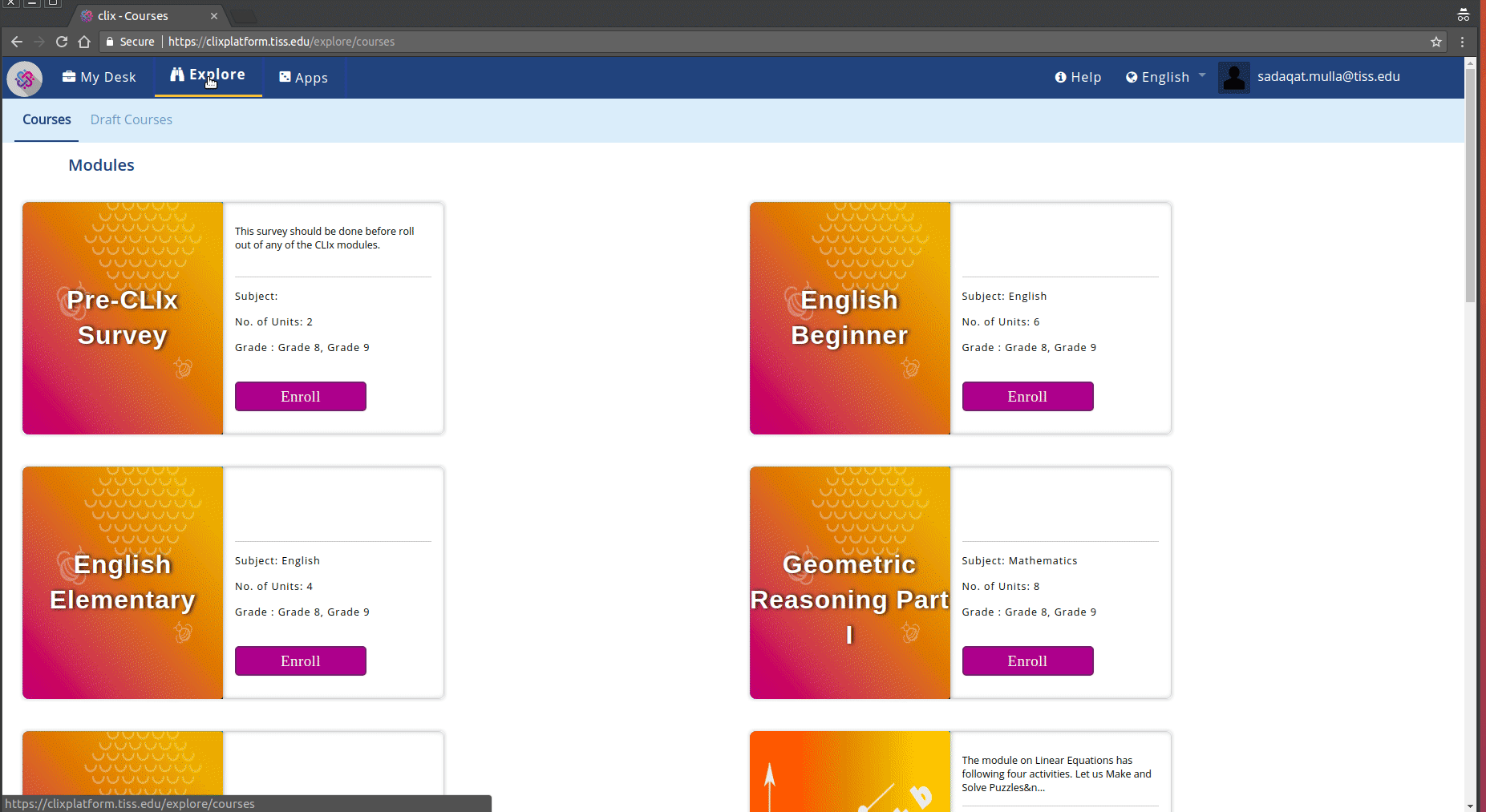
Task: Close the clix - Courses tab
Action: (214, 16)
